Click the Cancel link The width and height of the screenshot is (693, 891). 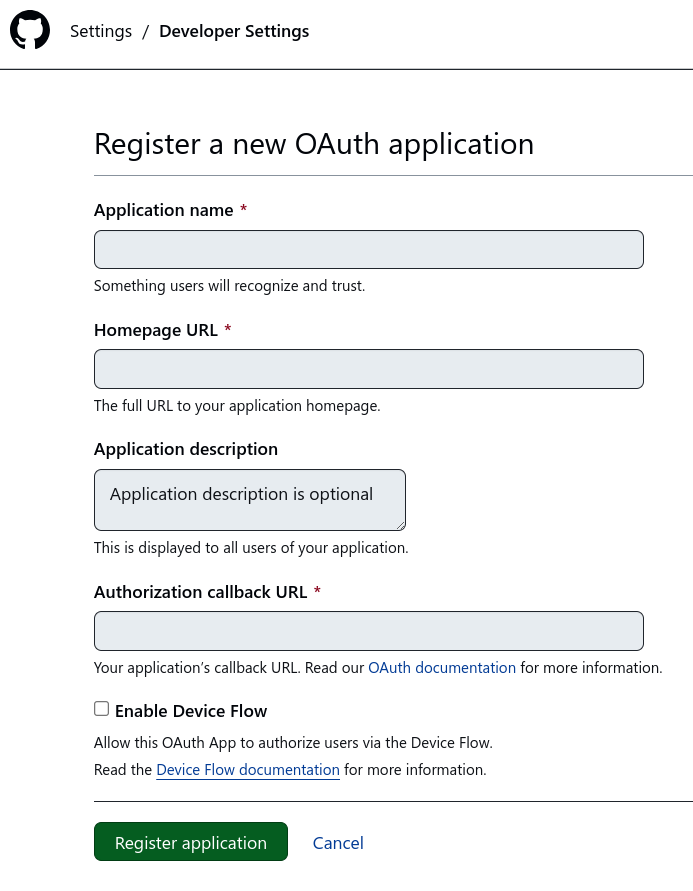[338, 842]
